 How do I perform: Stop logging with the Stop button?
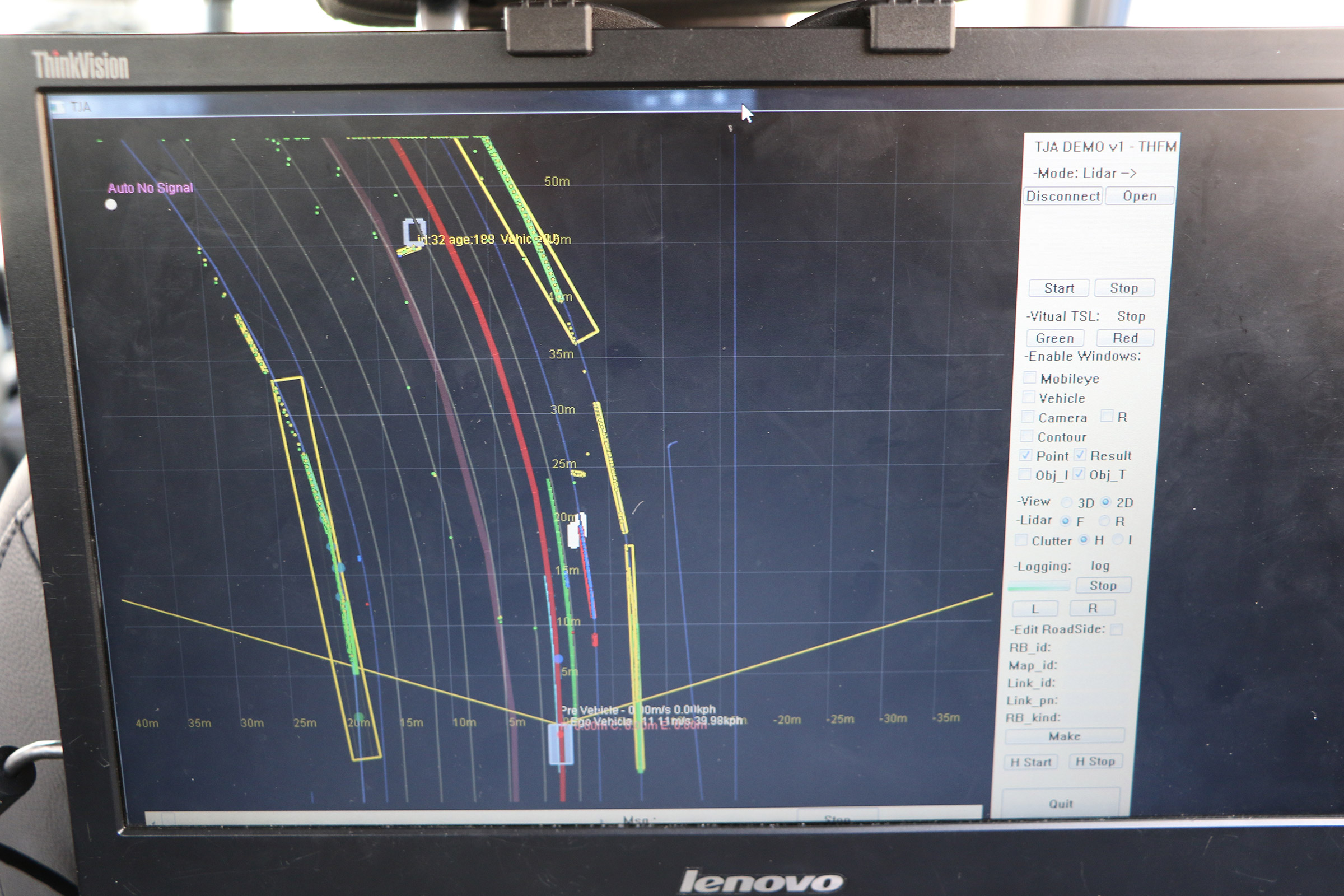[x=1103, y=585]
